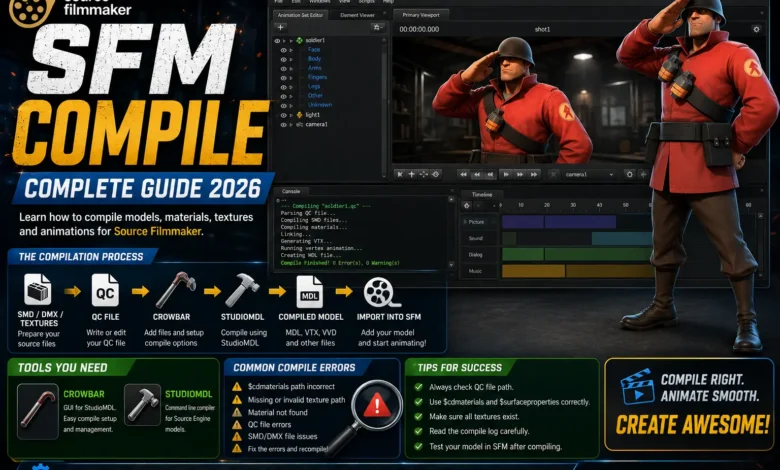Open viewport settings gear beside shot1
This screenshot has height=470, width=780.
[756, 29]
